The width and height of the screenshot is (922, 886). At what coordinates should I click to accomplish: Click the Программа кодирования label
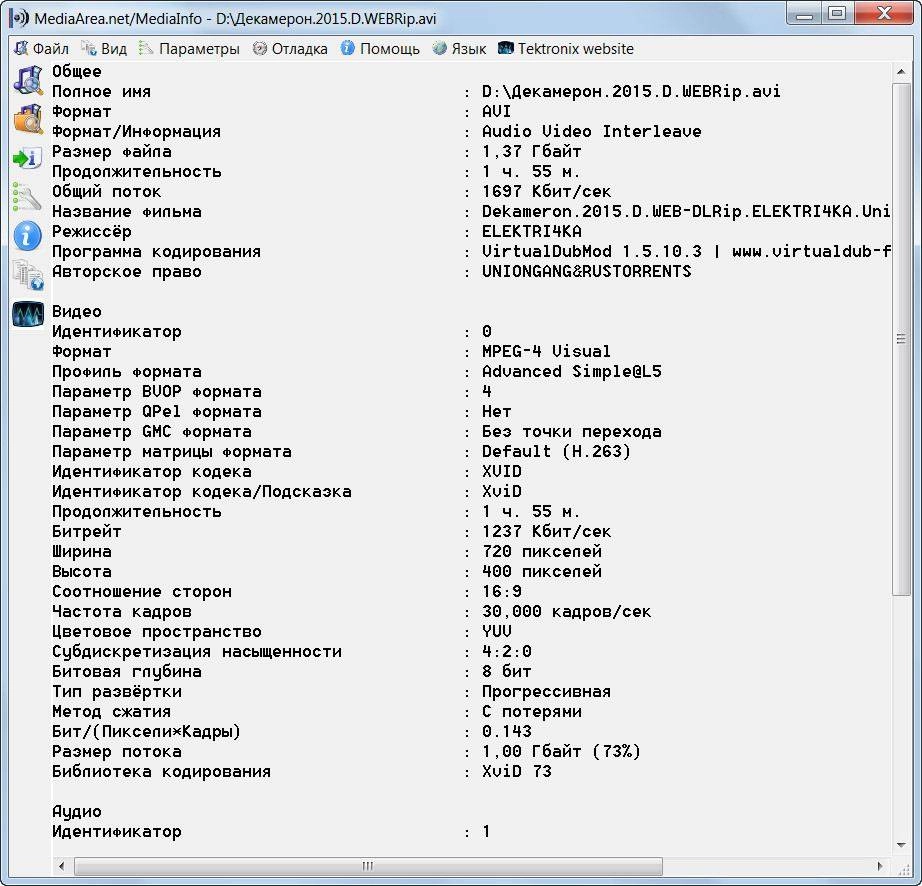pyautogui.click(x=157, y=252)
